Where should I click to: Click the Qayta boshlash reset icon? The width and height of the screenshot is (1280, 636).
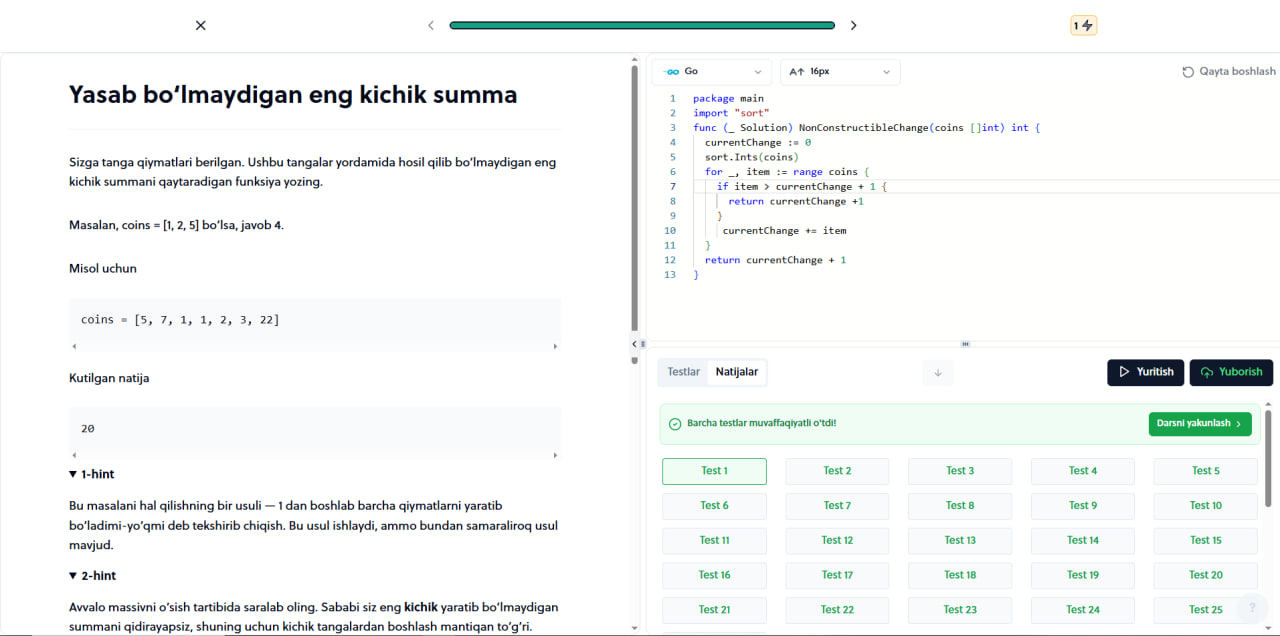1188,72
